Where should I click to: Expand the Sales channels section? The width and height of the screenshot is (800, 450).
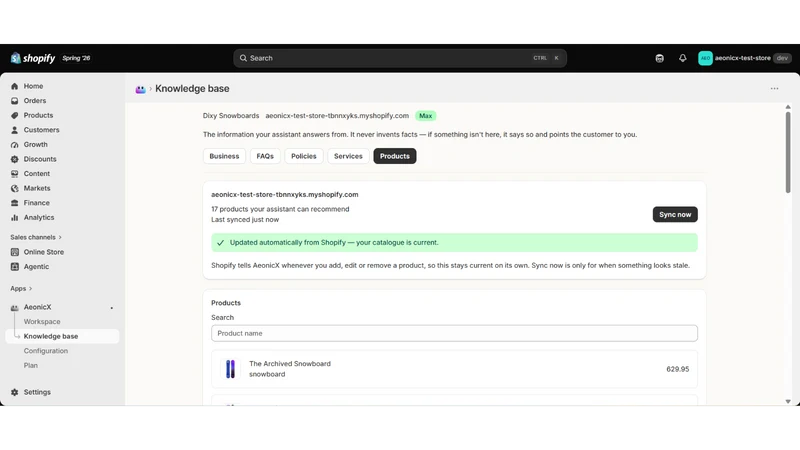(36, 237)
